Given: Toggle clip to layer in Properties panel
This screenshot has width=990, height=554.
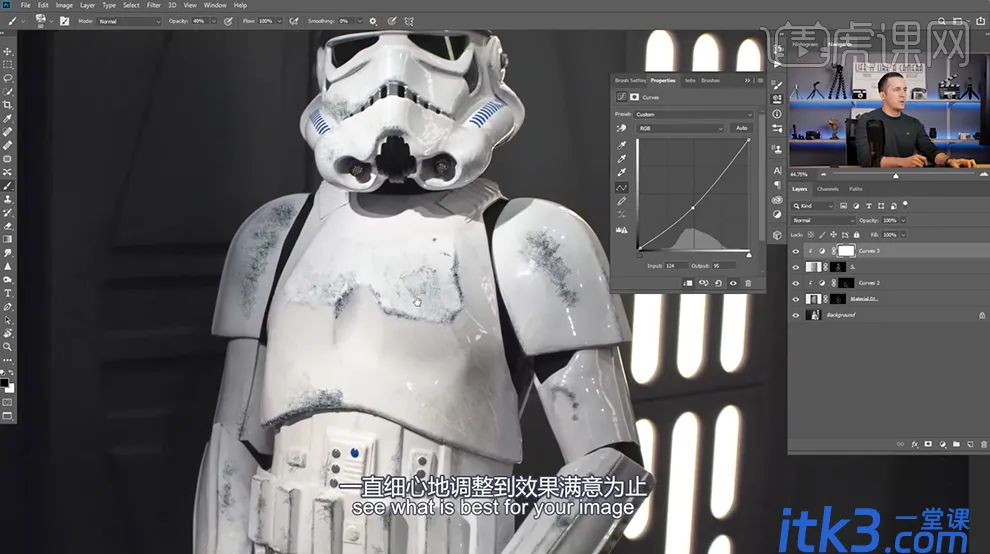Looking at the screenshot, I should click(688, 284).
